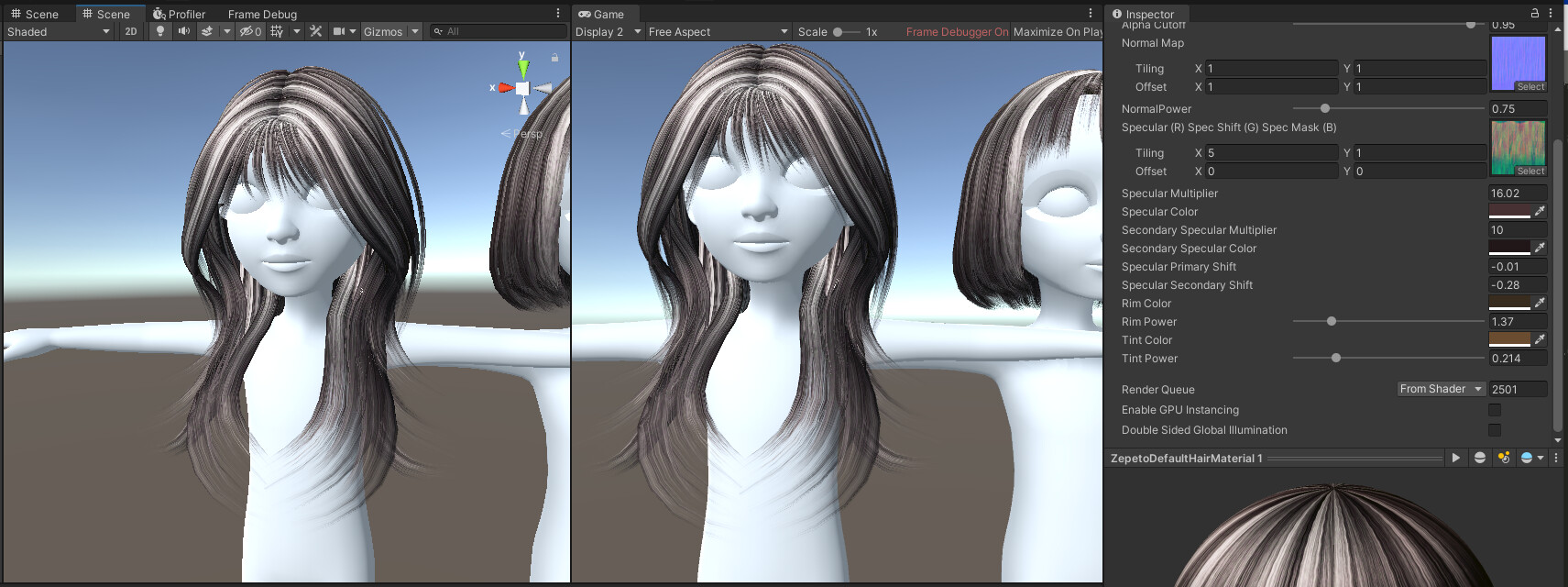The width and height of the screenshot is (1568, 587).
Task: Toggle skybox and effects layers icon
Action: coord(208,31)
